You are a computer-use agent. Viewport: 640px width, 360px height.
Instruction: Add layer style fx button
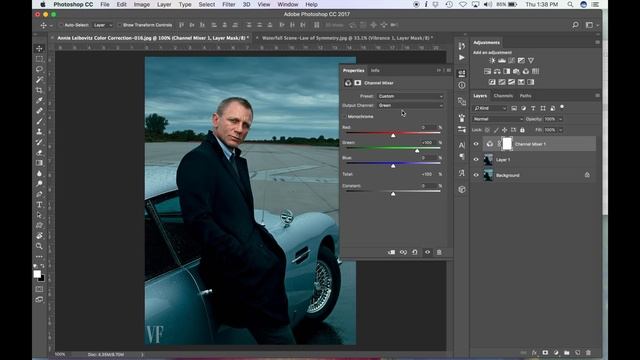click(x=534, y=352)
